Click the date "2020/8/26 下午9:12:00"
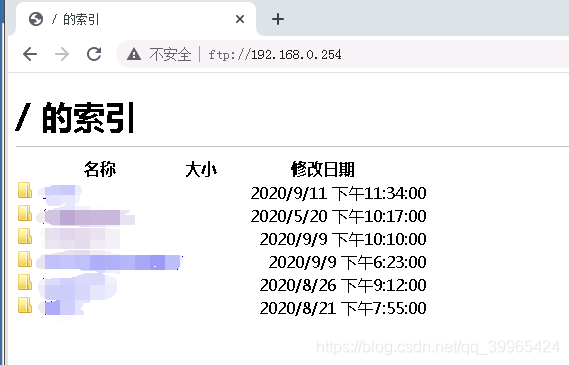This screenshot has height=365, width=569. [x=343, y=286]
